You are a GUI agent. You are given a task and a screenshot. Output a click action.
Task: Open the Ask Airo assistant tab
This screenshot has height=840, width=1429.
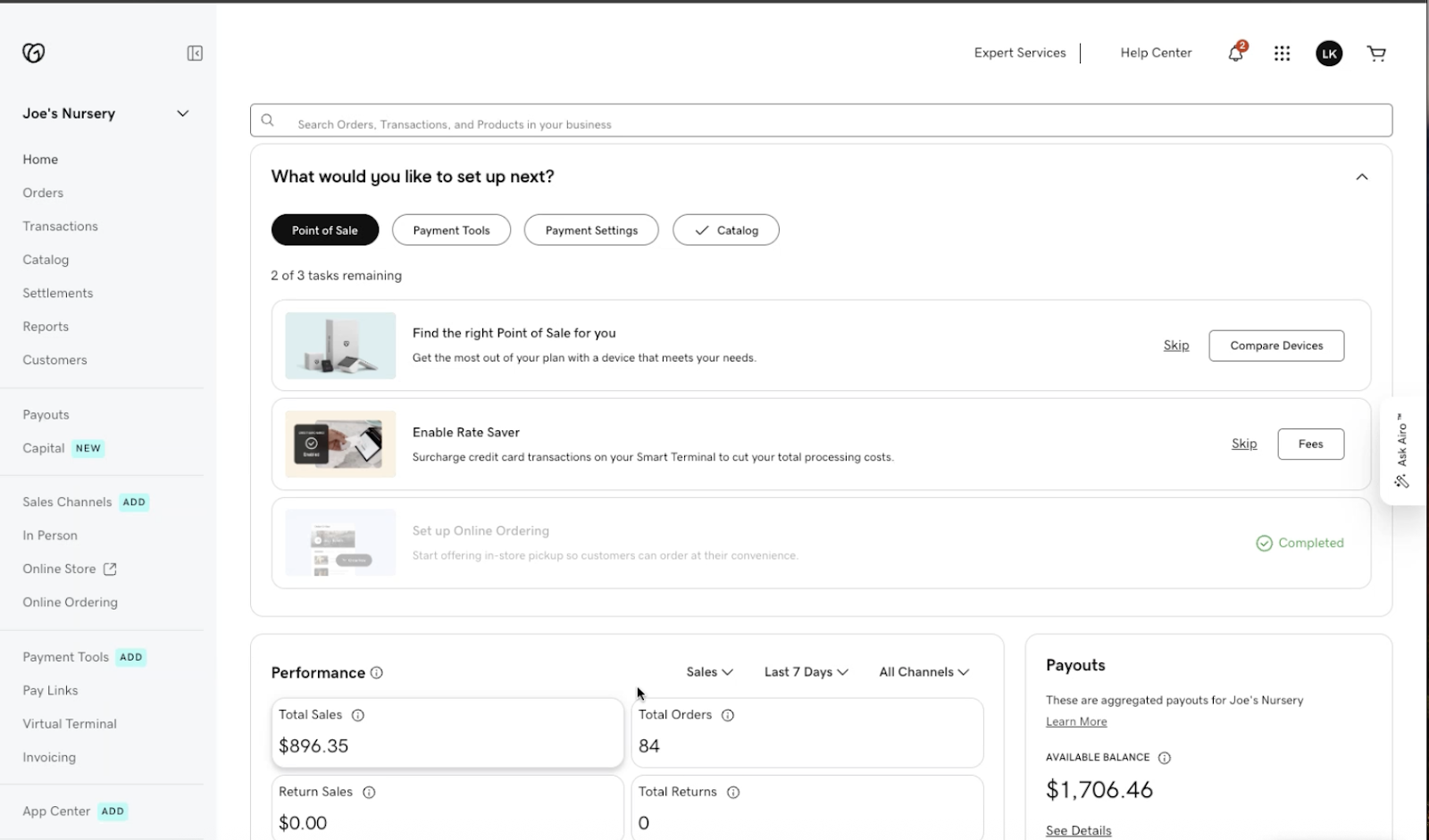coord(1402,449)
